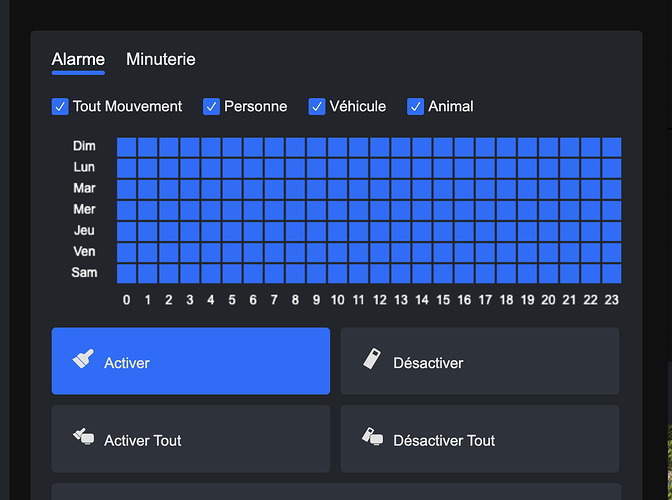This screenshot has height=500, width=672.
Task: Select the Jeu schedule cell at hour 5
Action: click(232, 231)
